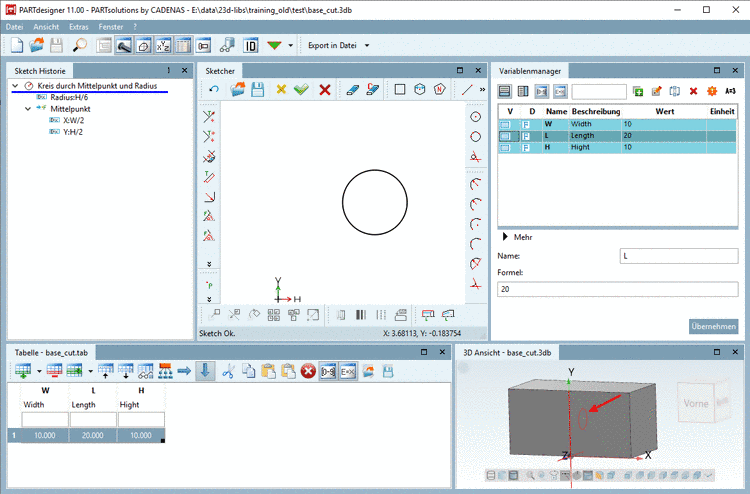Add a new variable with green plus icon

click(638, 91)
